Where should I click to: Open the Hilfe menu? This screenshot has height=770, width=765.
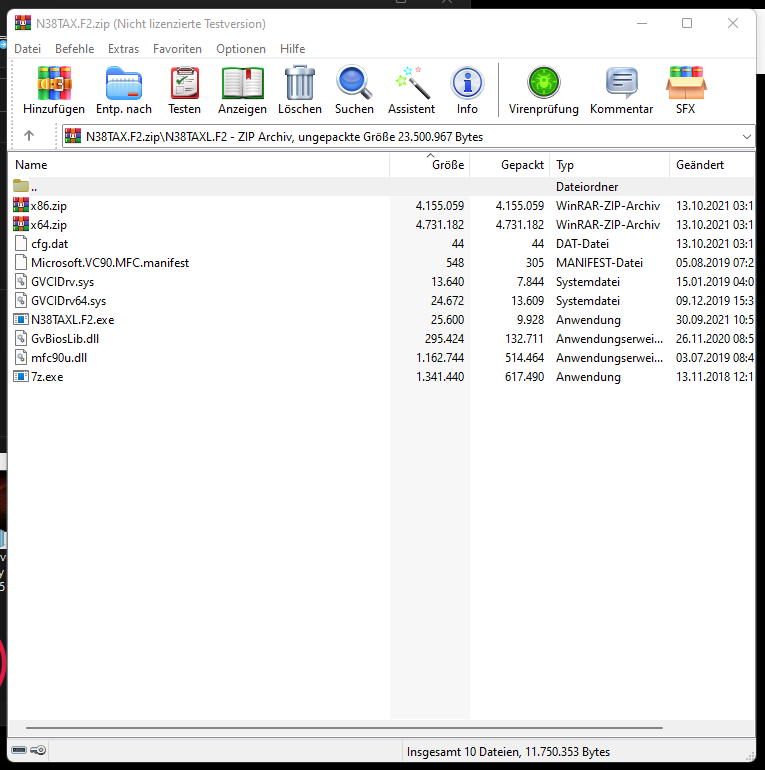pyautogui.click(x=293, y=49)
